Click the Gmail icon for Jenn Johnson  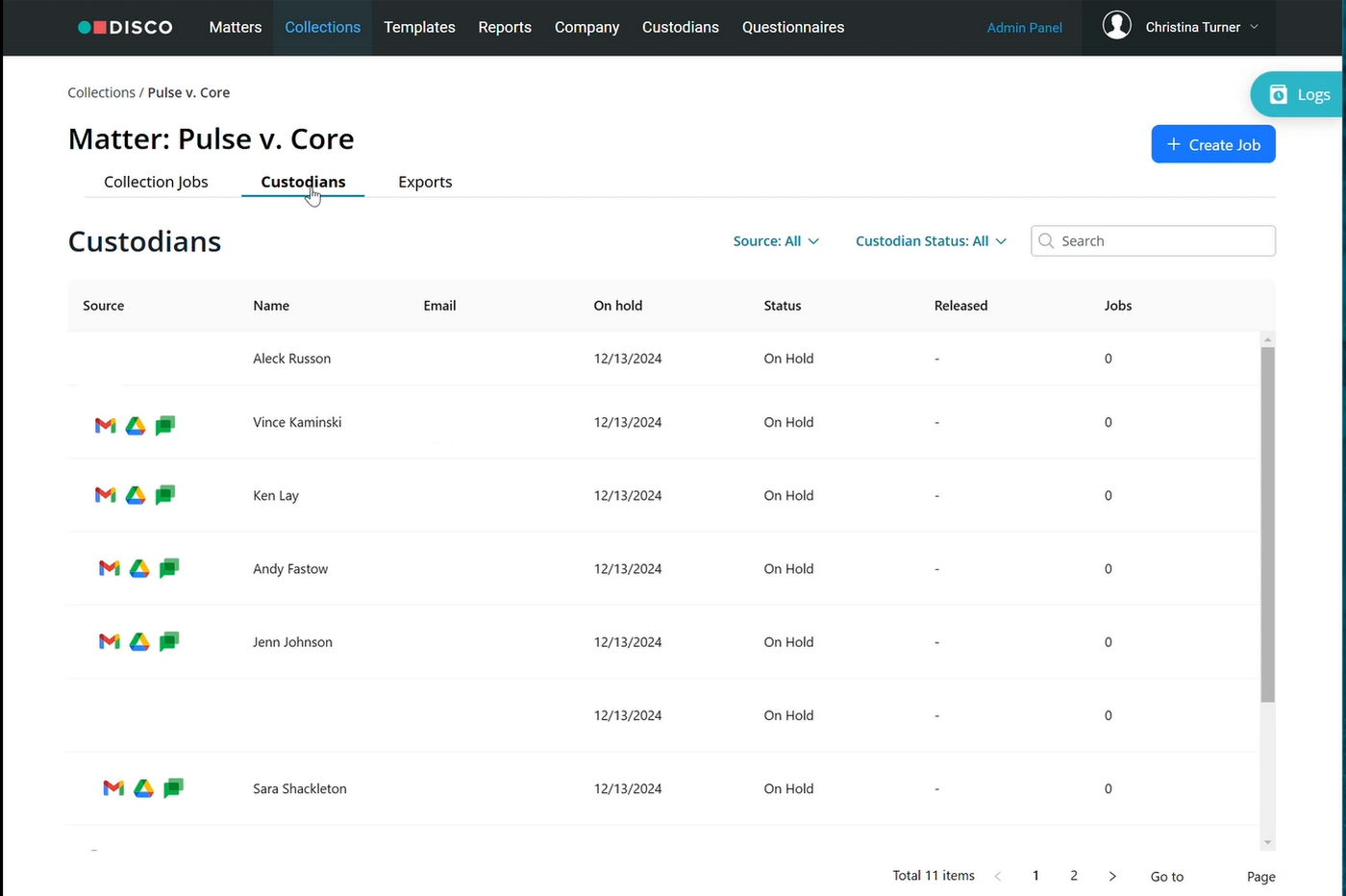tap(110, 641)
